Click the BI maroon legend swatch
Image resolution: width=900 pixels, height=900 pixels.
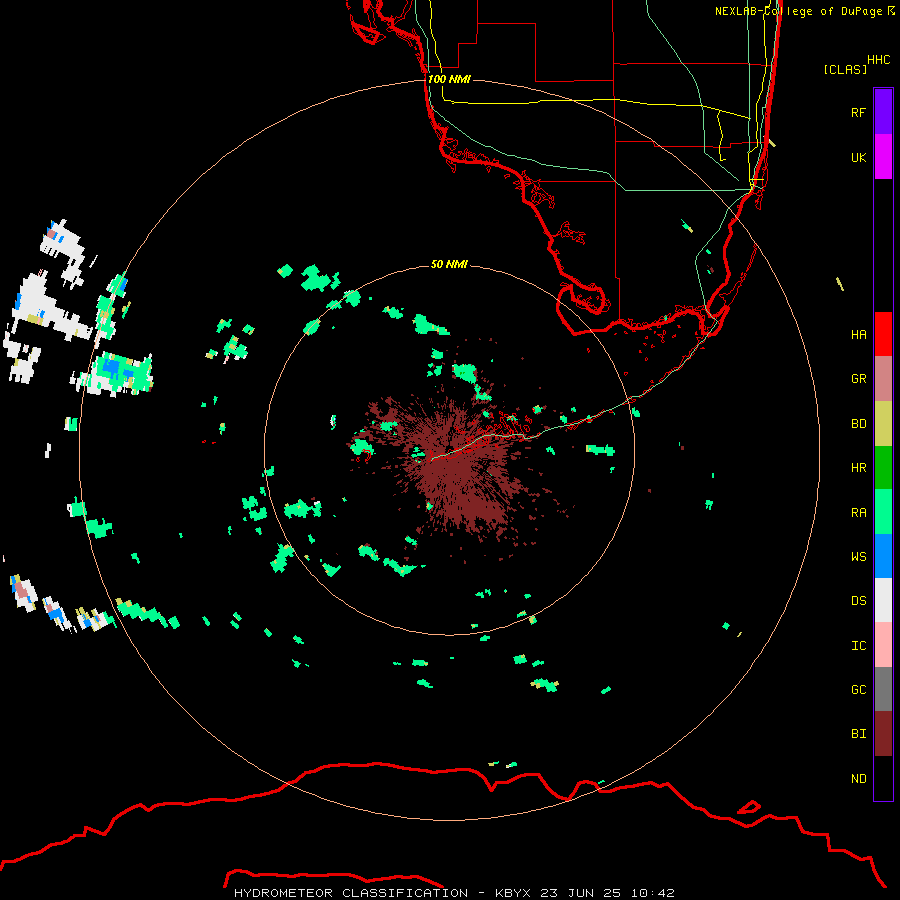click(883, 734)
